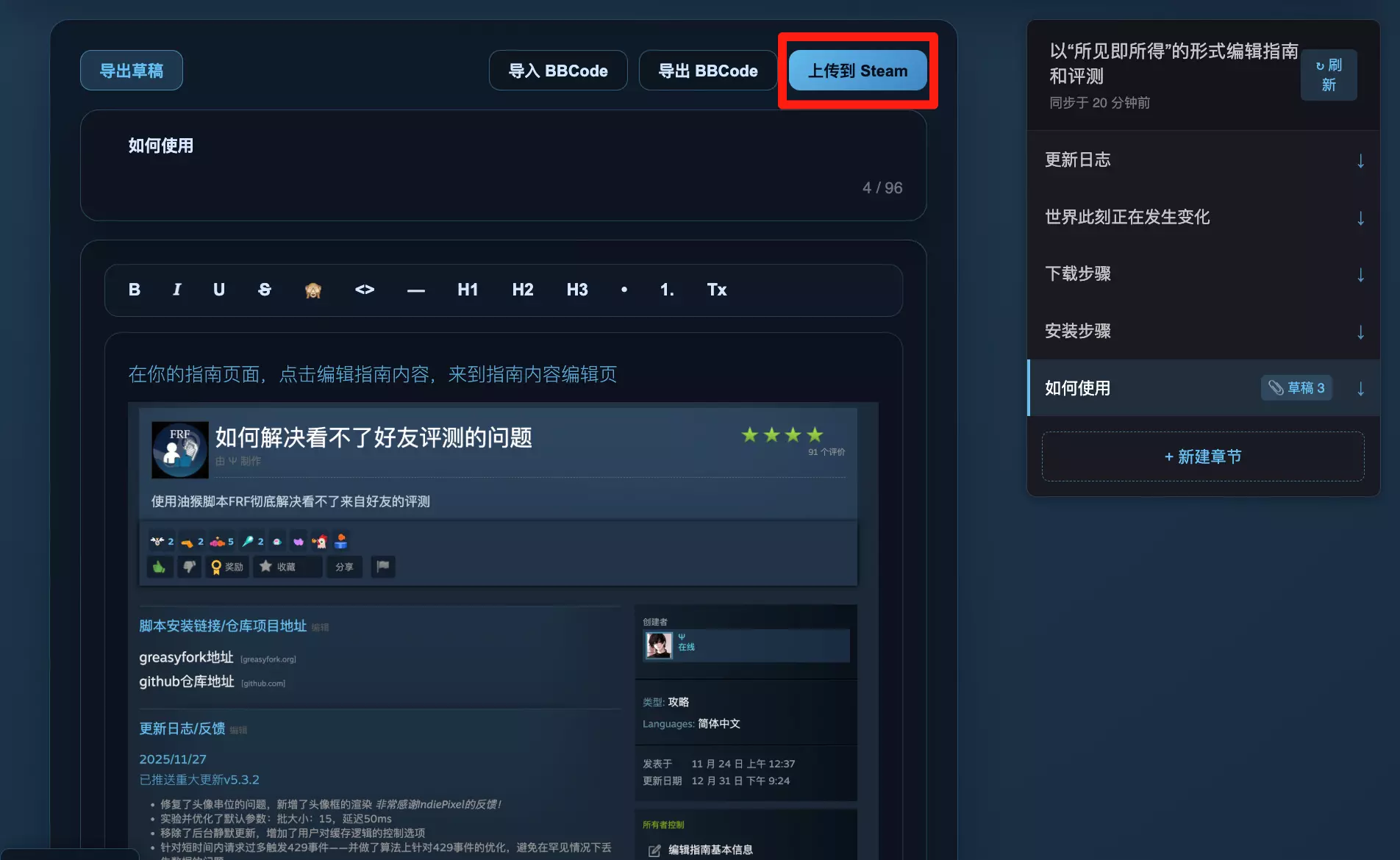The image size is (1400, 860).
Task: Click the Bold formatting icon
Action: click(135, 290)
